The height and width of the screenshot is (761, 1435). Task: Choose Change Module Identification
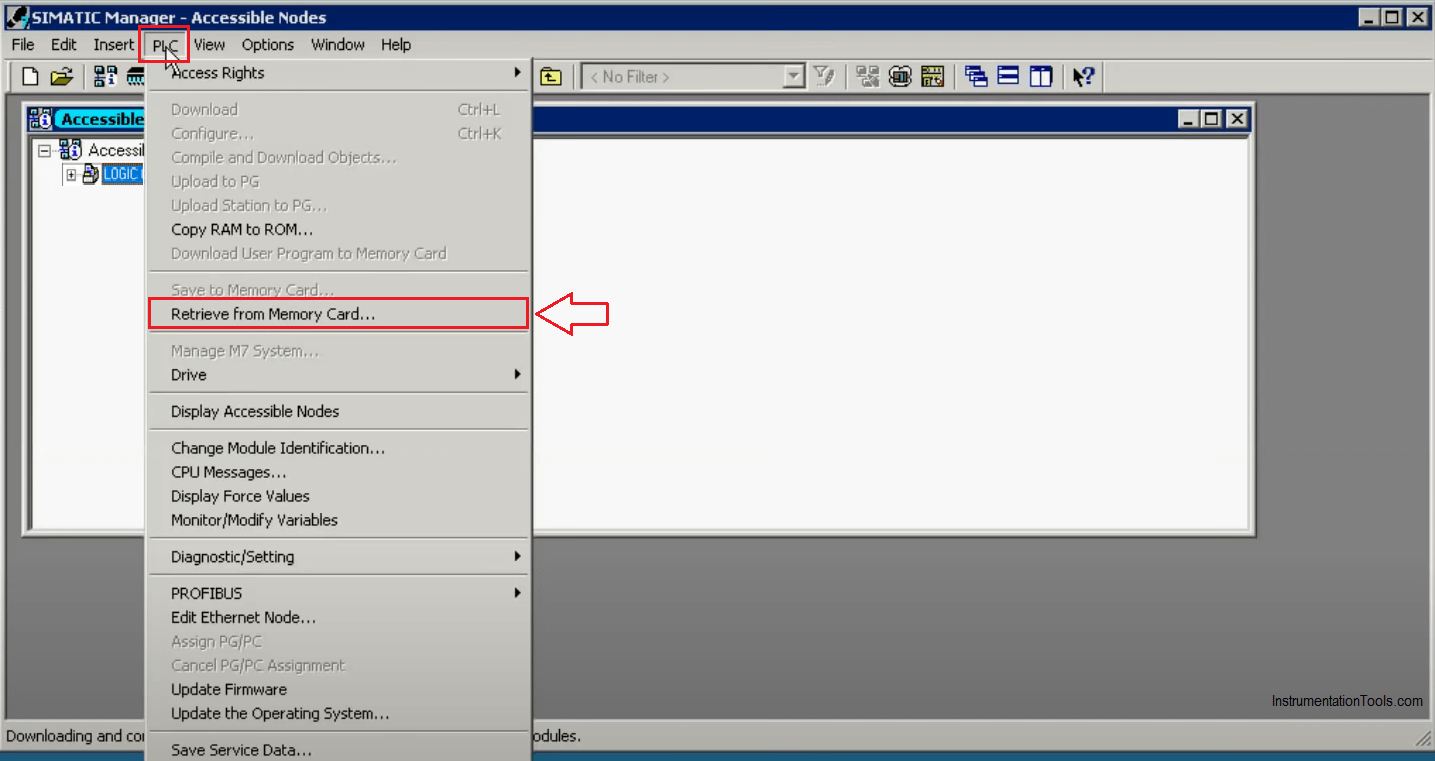pyautogui.click(x=338, y=449)
